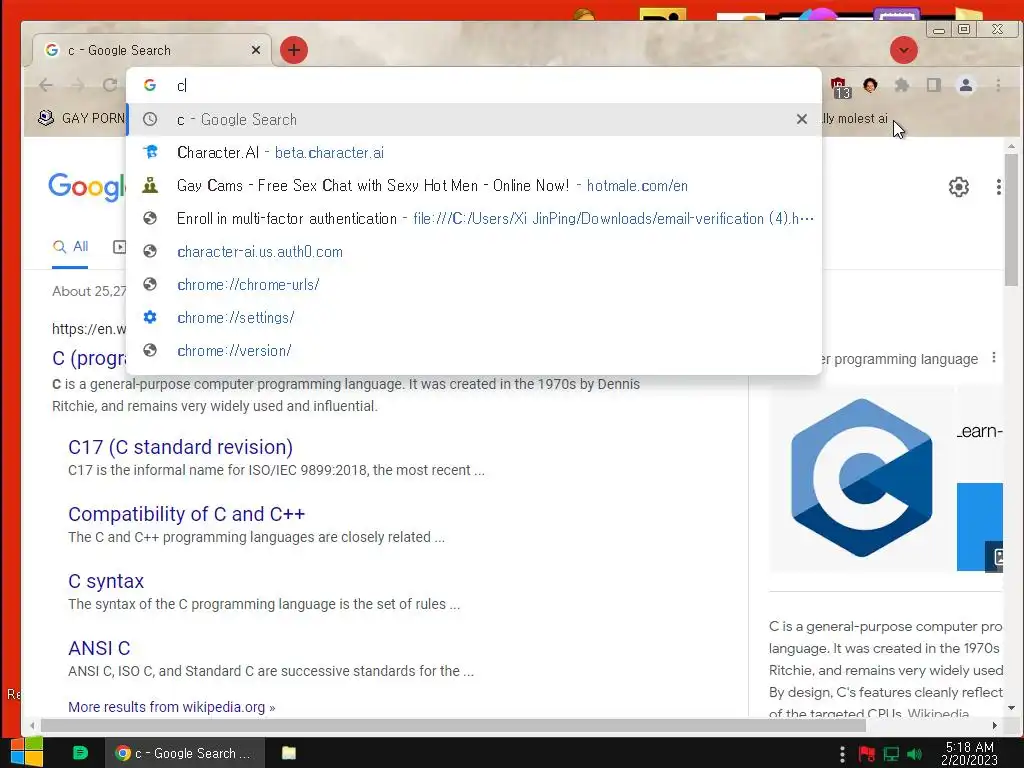Open the 'molest ai' bookmark

[854, 118]
